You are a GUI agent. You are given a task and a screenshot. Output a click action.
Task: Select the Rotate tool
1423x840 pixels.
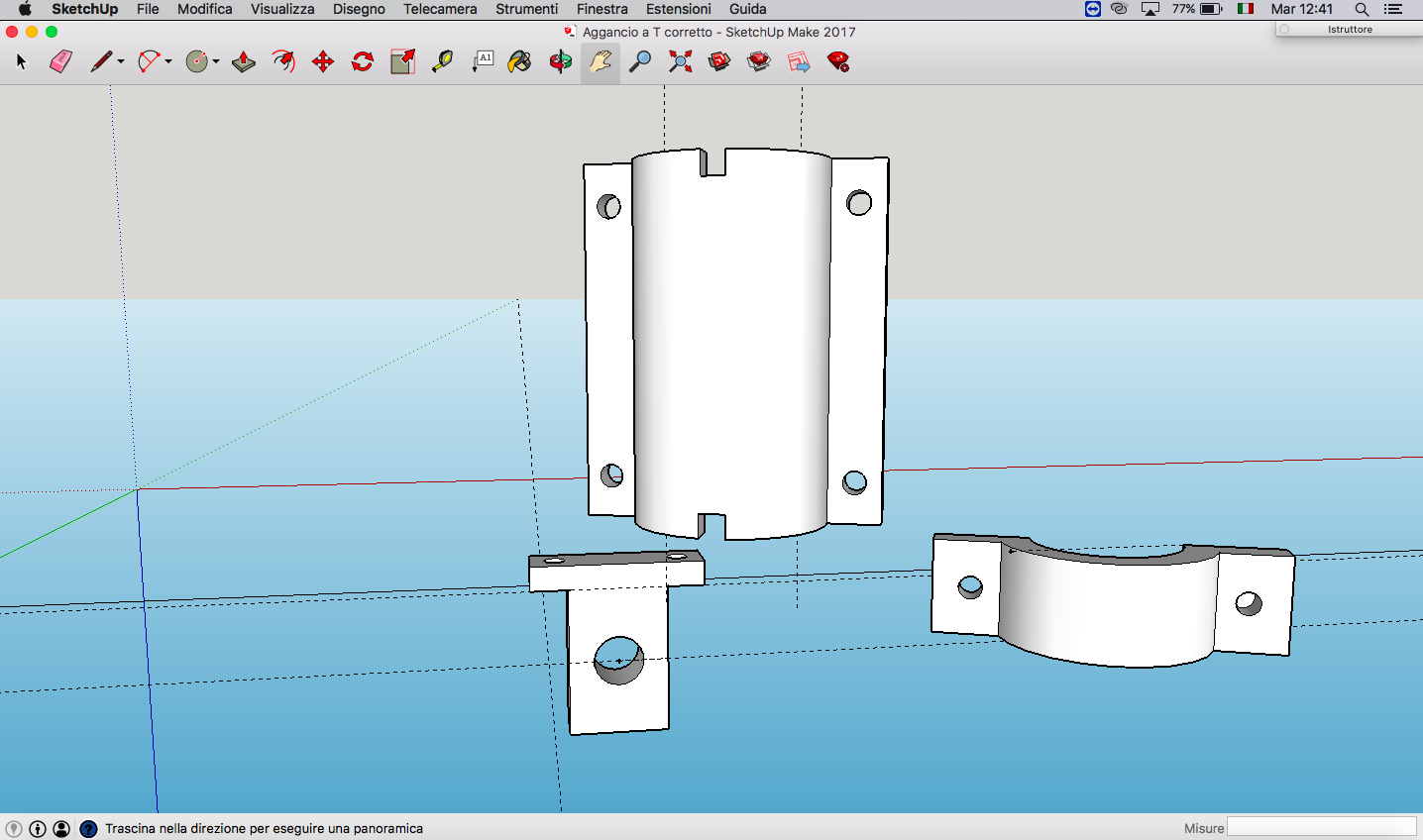(363, 61)
